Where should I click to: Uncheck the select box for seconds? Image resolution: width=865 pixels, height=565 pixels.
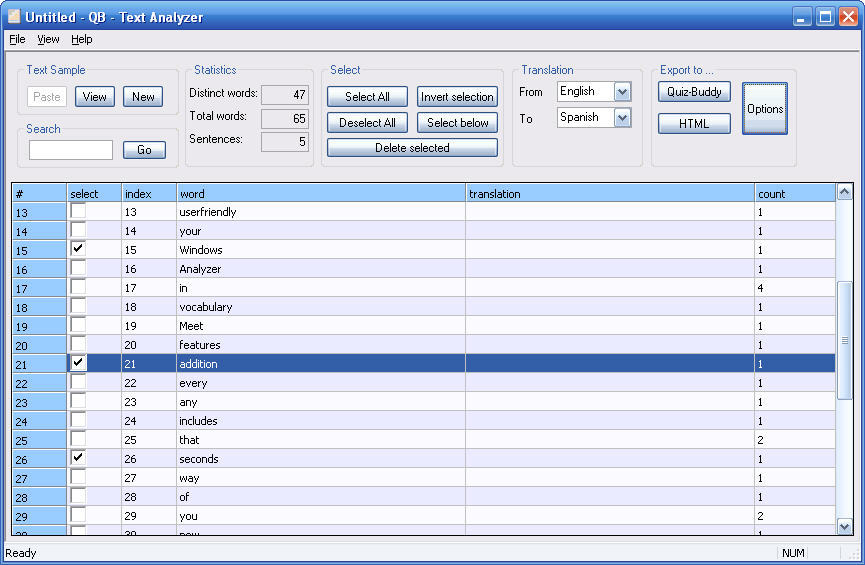coord(78,458)
